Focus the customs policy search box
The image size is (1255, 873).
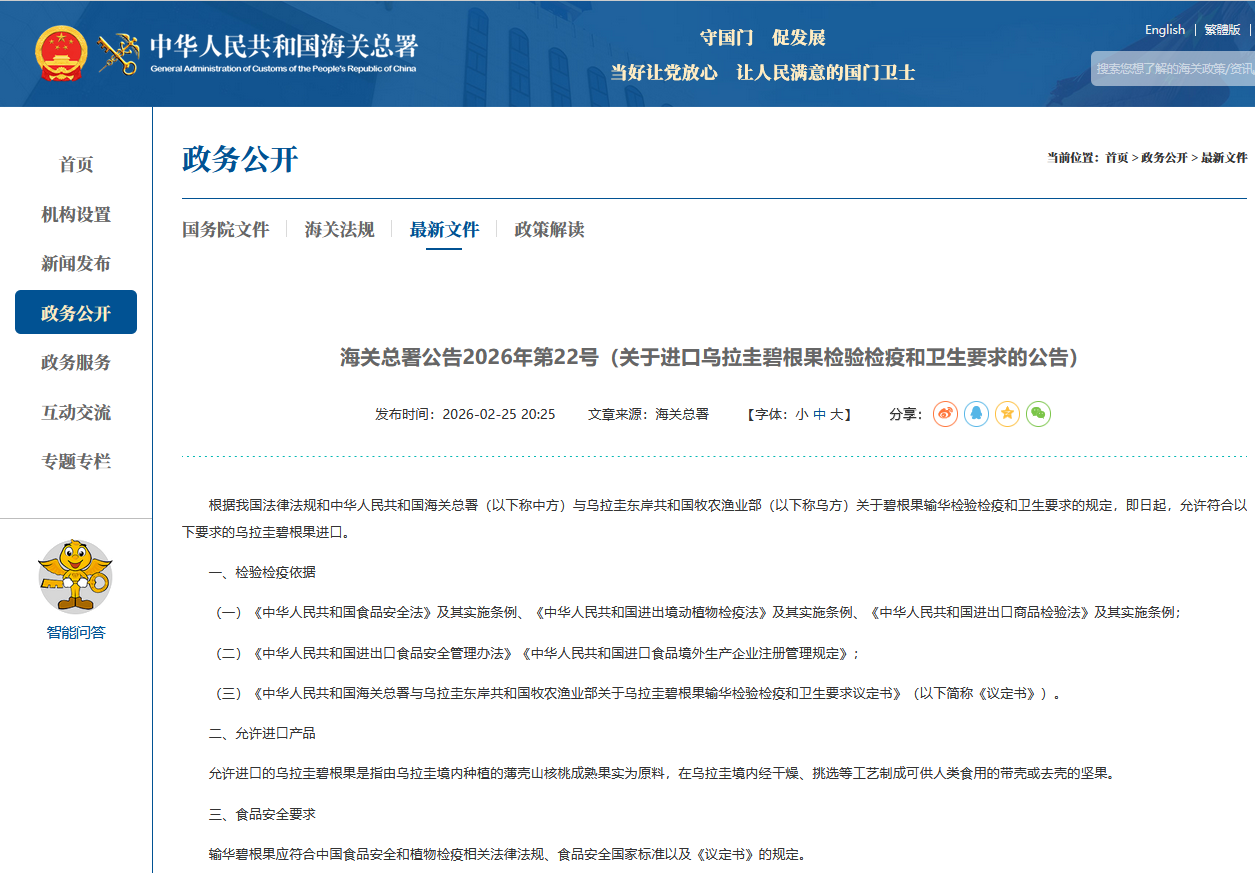point(1173,69)
